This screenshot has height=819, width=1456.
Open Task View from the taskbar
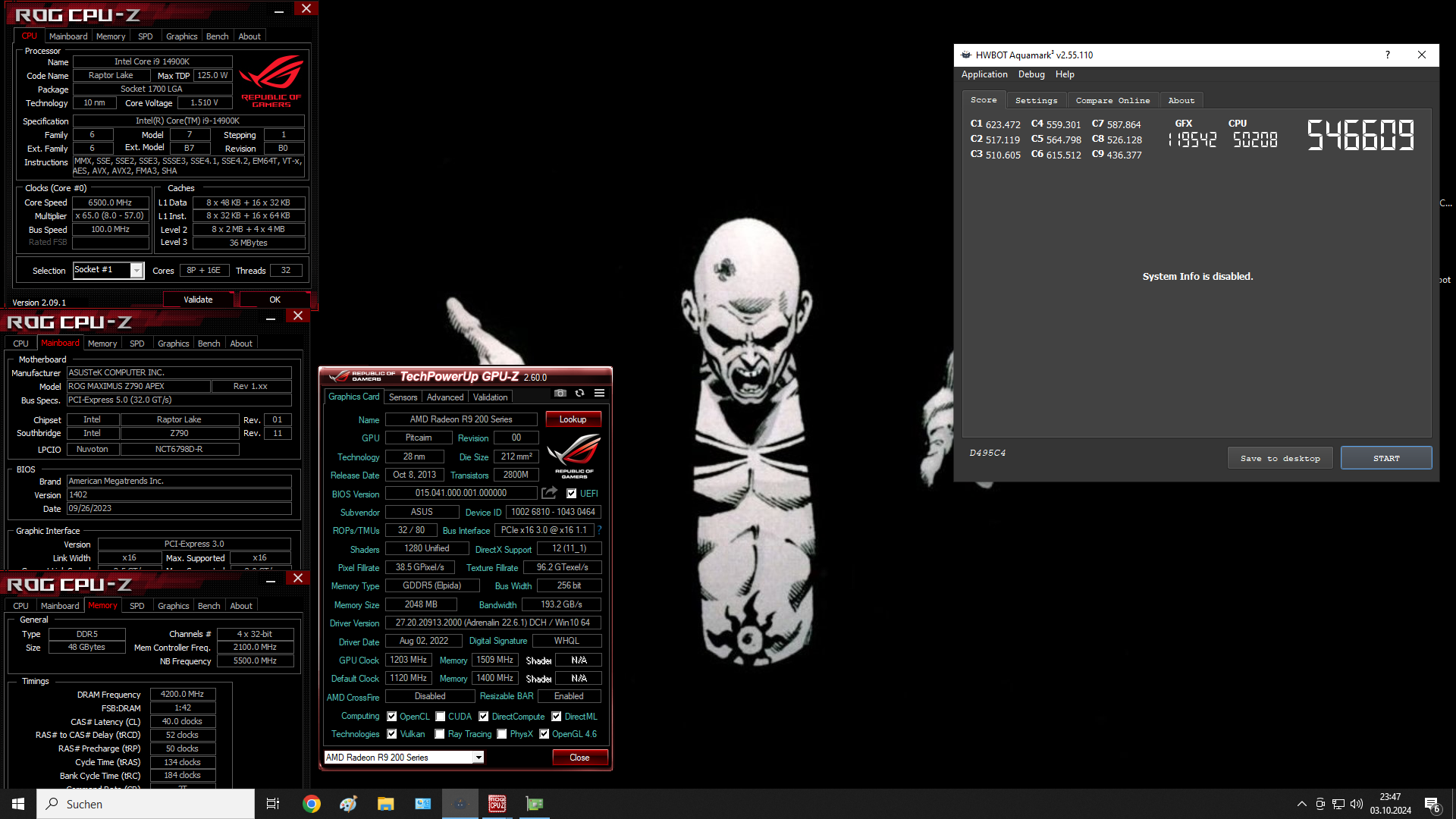(273, 804)
